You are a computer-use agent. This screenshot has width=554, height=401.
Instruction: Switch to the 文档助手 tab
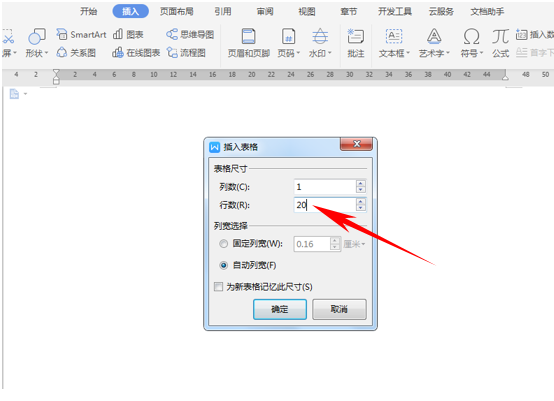coord(487,11)
